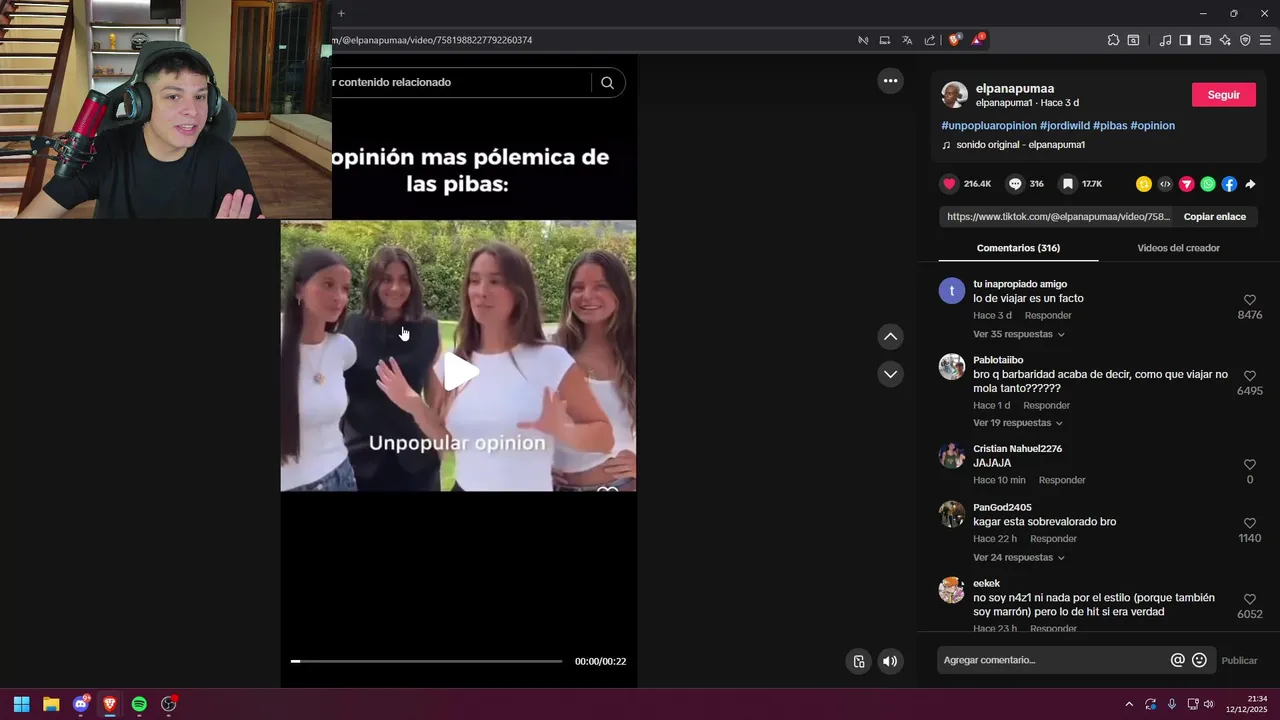Open the browser hamburger menu
The height and width of the screenshot is (720, 1280).
pyautogui.click(x=1265, y=40)
